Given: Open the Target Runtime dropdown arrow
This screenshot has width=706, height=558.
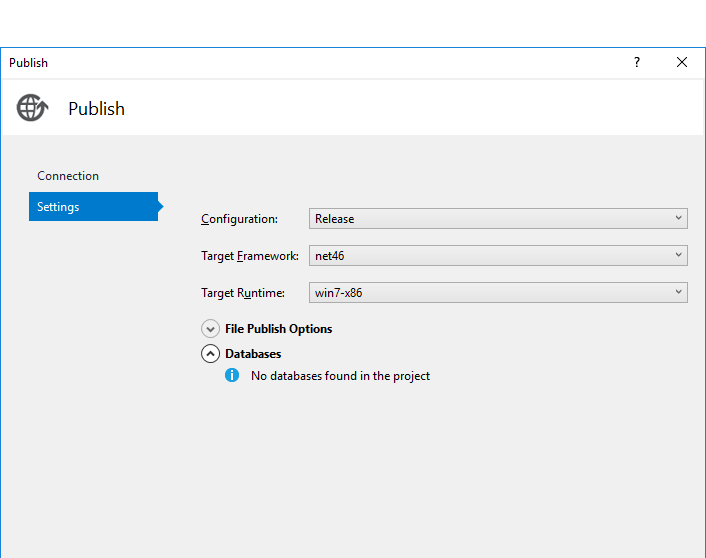Looking at the screenshot, I should [678, 292].
